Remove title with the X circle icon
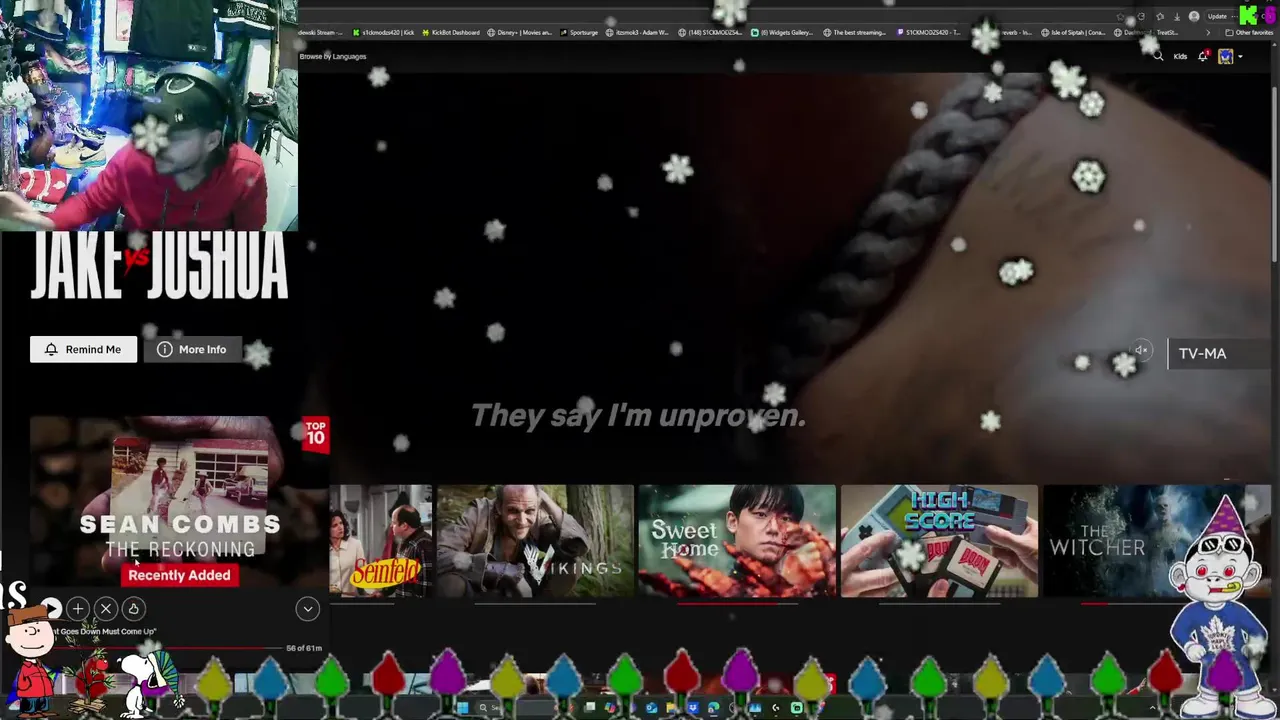The image size is (1280, 720). coord(105,608)
